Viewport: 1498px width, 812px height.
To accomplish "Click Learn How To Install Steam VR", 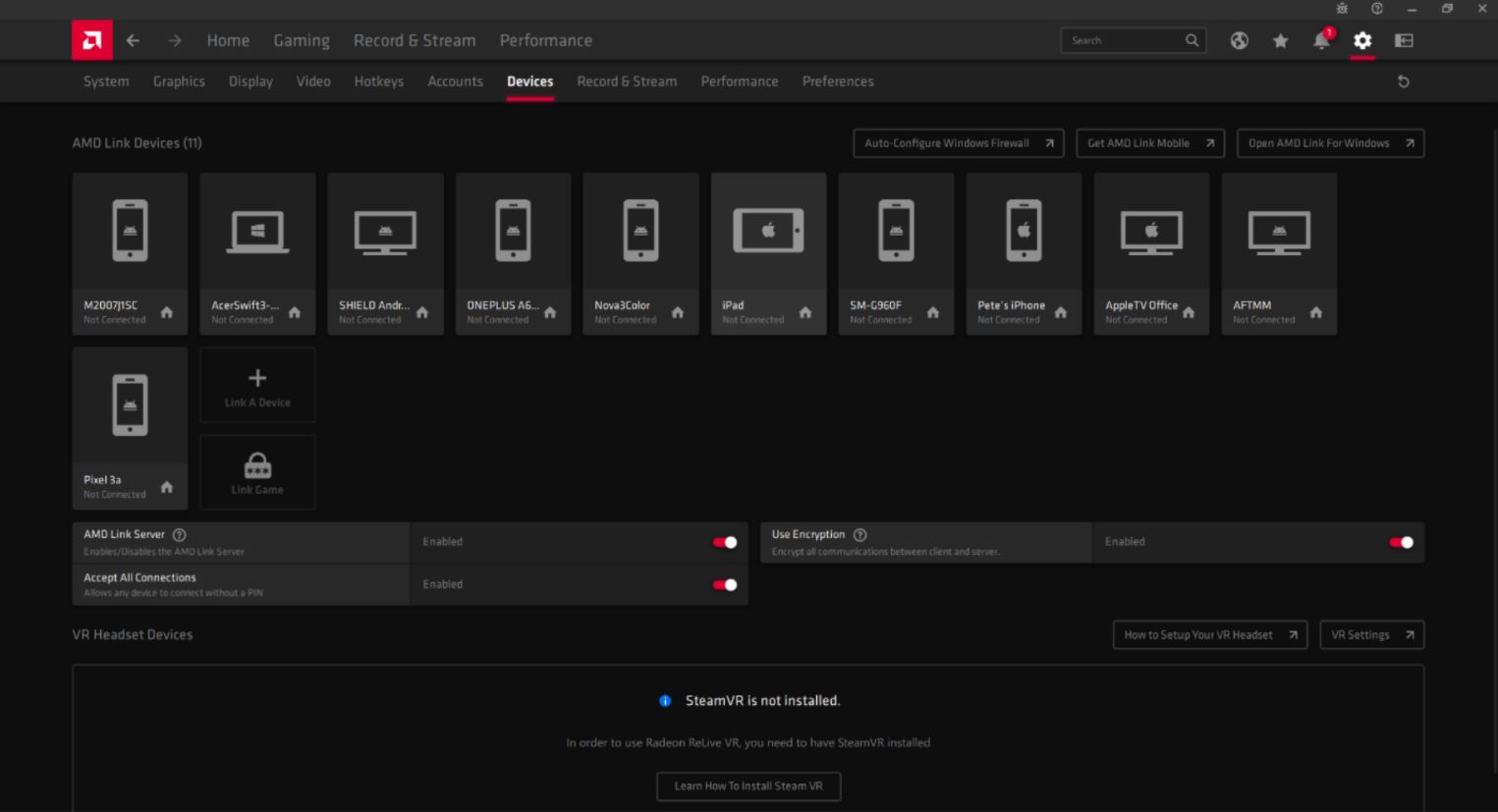I will (749, 786).
